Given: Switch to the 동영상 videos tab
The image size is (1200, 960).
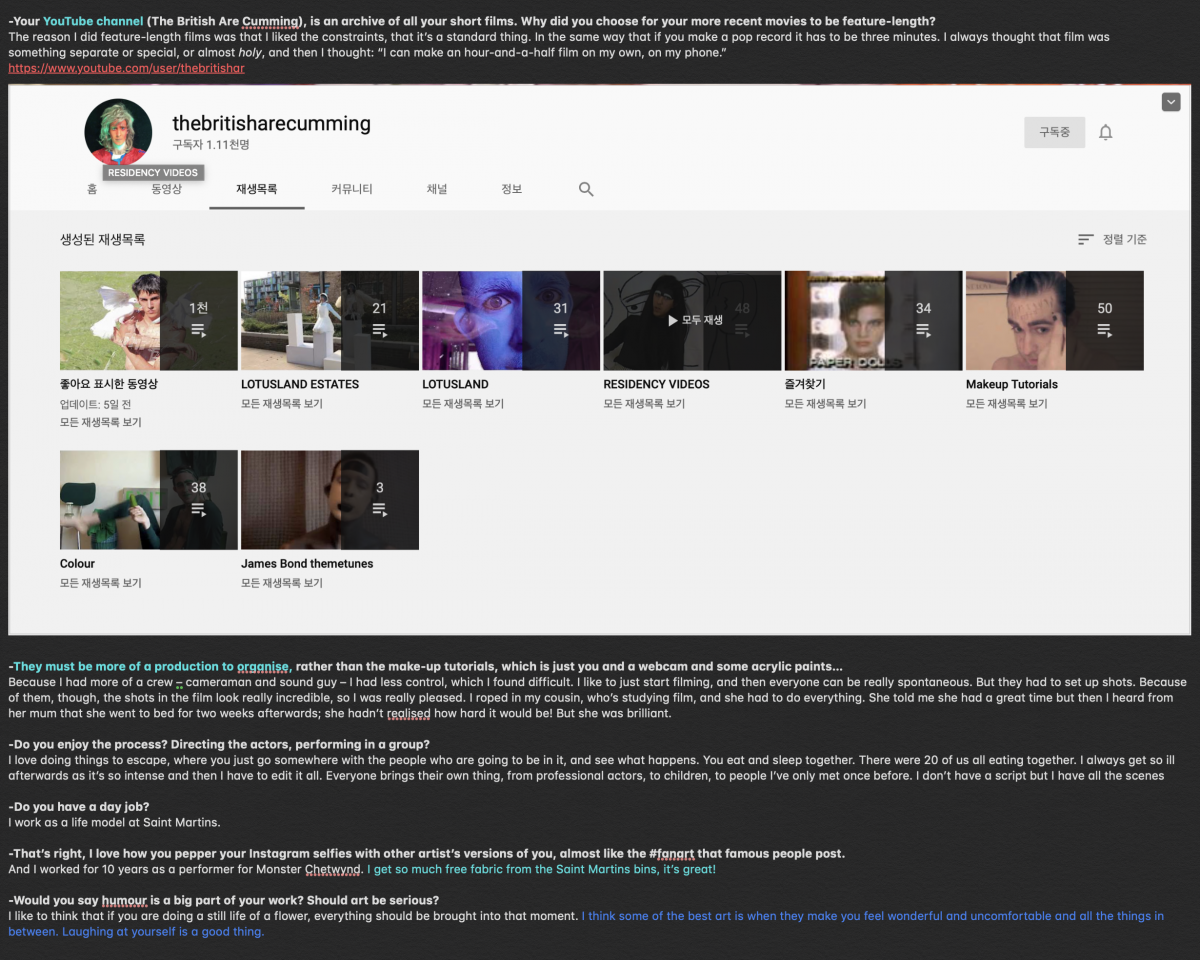Looking at the screenshot, I should tap(166, 189).
